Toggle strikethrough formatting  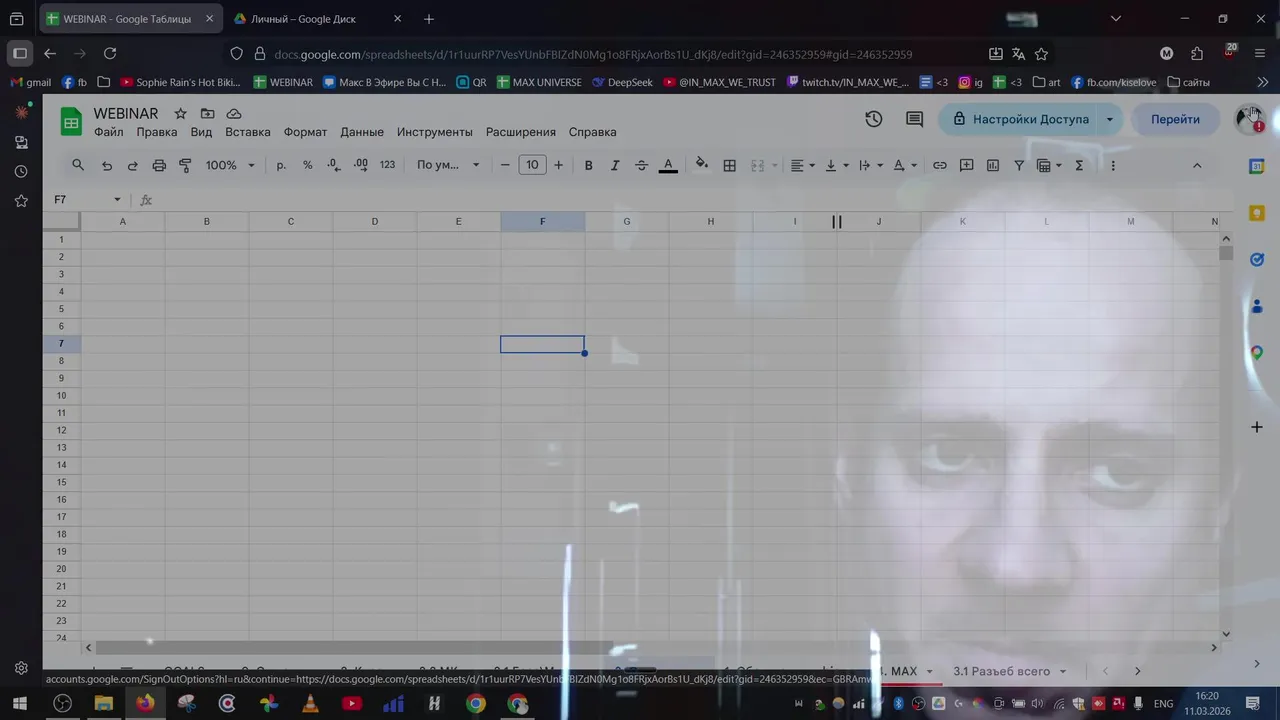point(641,165)
